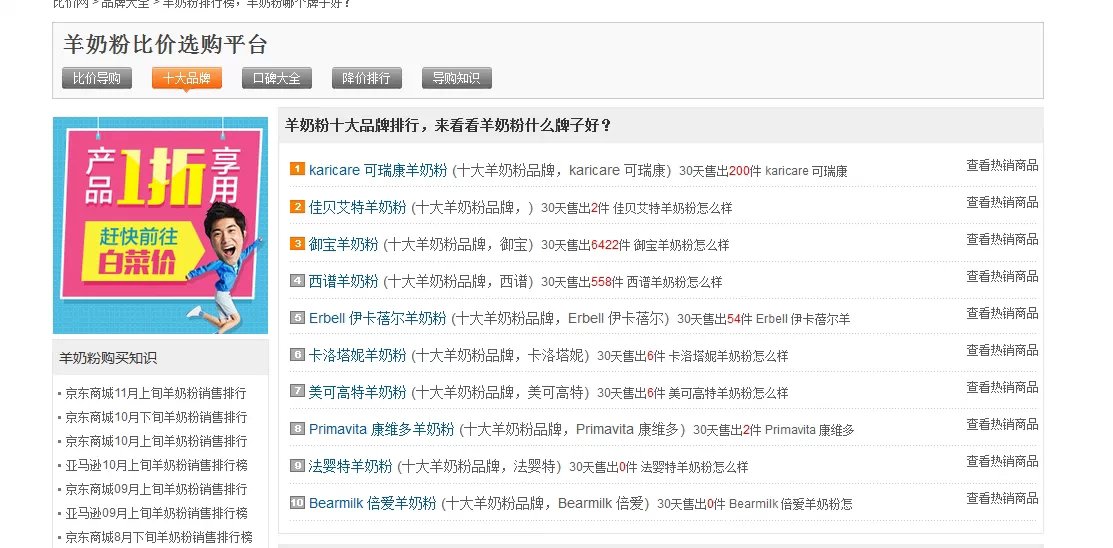1113x548 pixels.
Task: Click 查看热销商品 for 西谱羊奶粉
Action: [x=1002, y=276]
